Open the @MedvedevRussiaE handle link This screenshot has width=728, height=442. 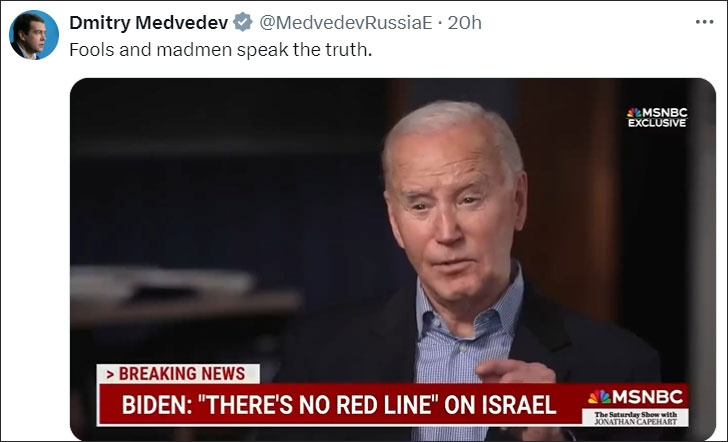click(345, 22)
